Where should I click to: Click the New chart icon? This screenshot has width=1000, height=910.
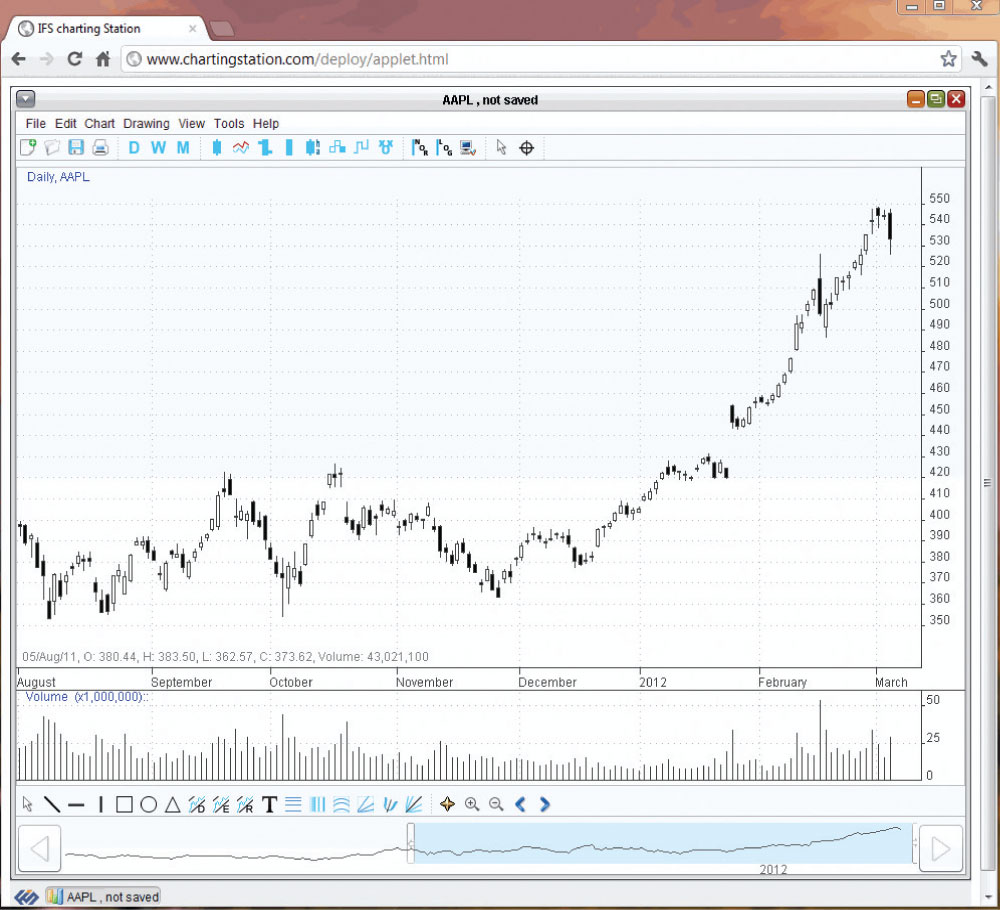[x=28, y=148]
